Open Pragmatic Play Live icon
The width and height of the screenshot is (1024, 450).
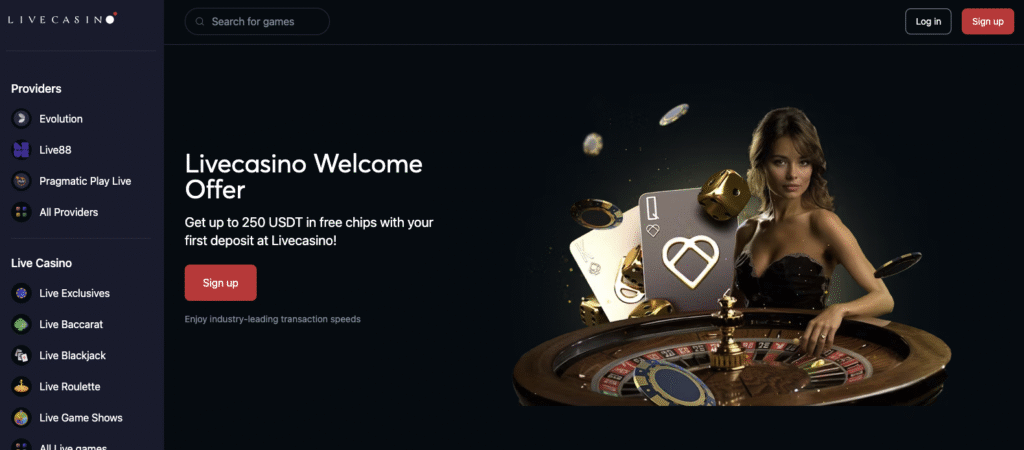(x=22, y=181)
